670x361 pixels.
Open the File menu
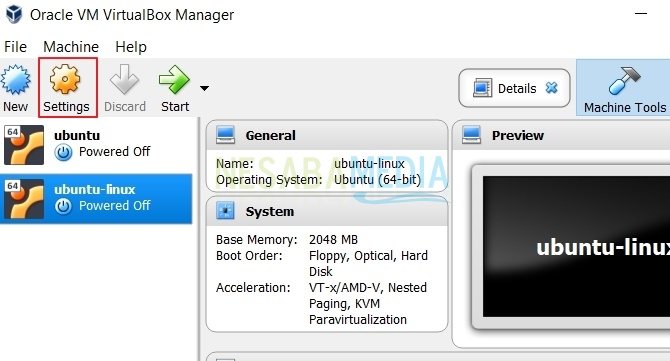15,47
